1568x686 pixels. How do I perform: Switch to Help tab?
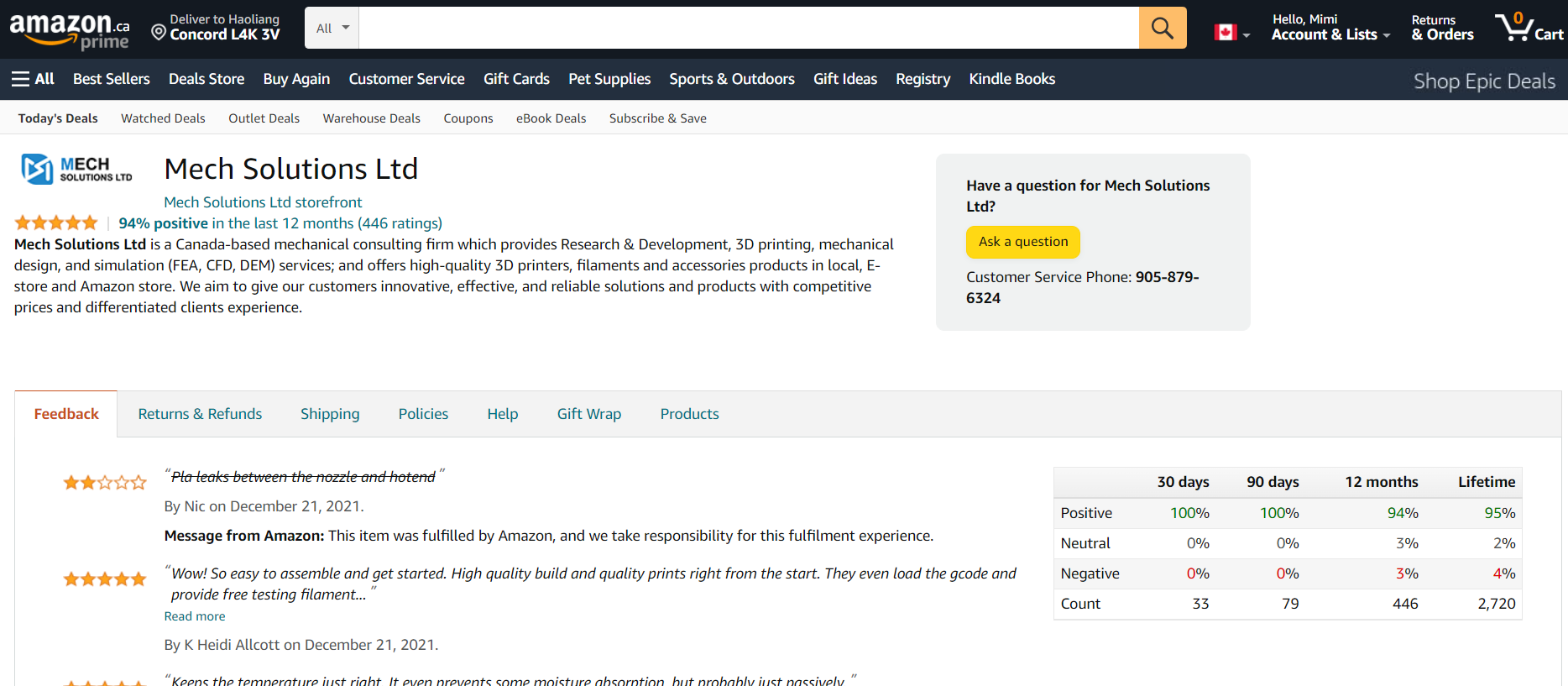503,414
